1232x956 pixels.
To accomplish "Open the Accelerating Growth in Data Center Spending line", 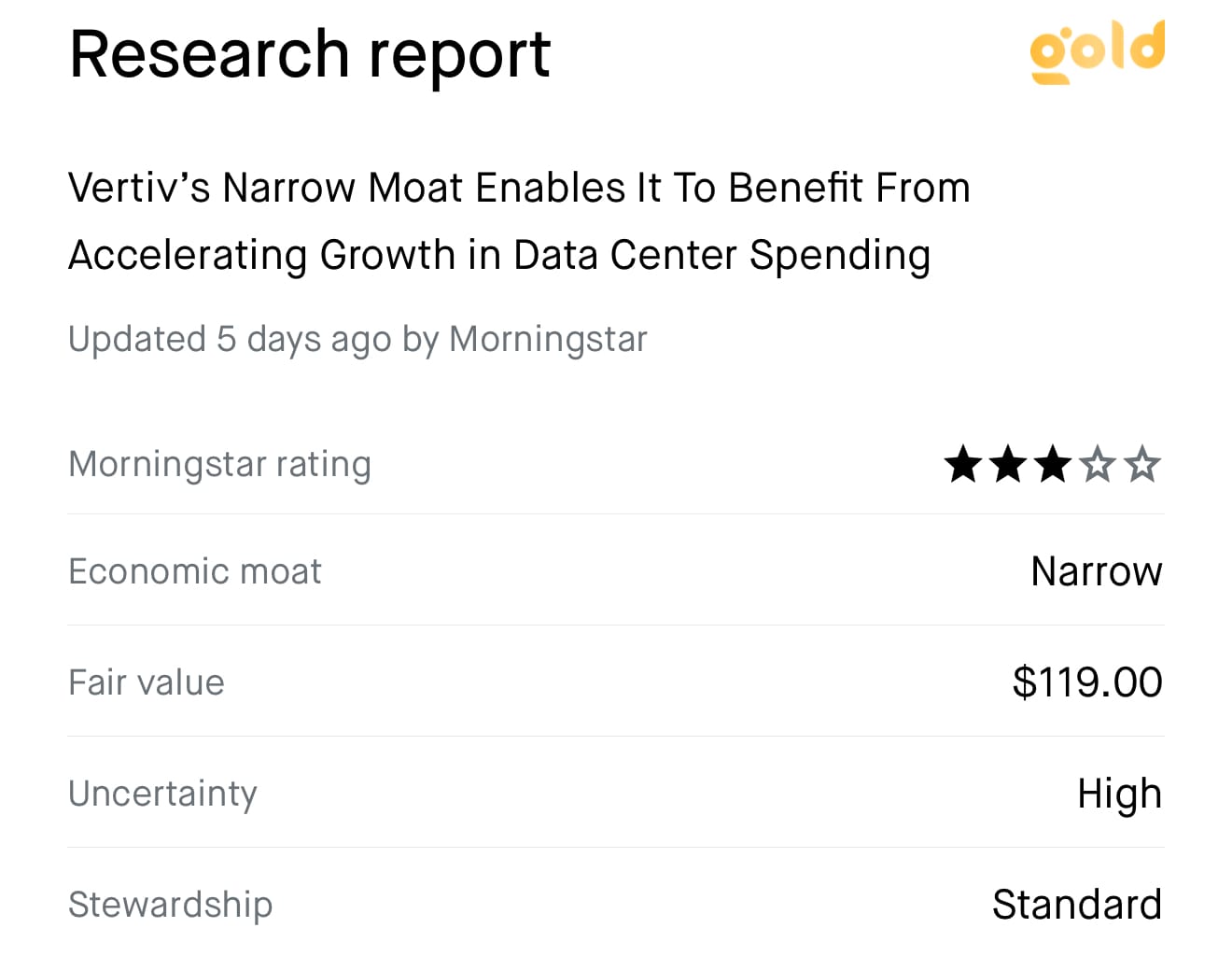I will click(x=499, y=256).
